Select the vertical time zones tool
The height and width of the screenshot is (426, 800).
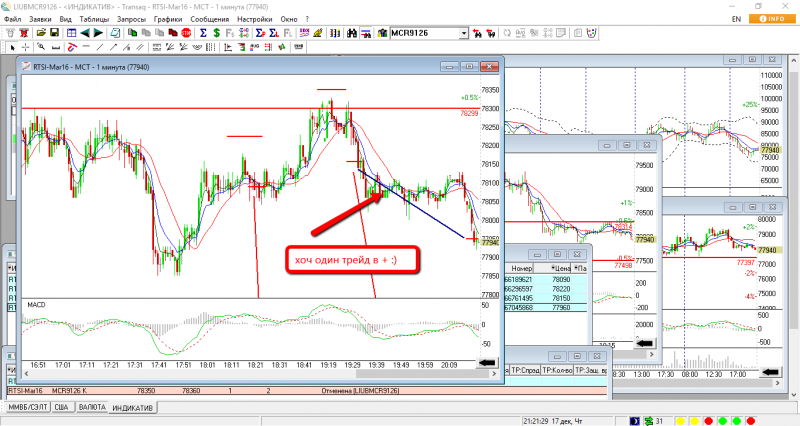click(210, 47)
